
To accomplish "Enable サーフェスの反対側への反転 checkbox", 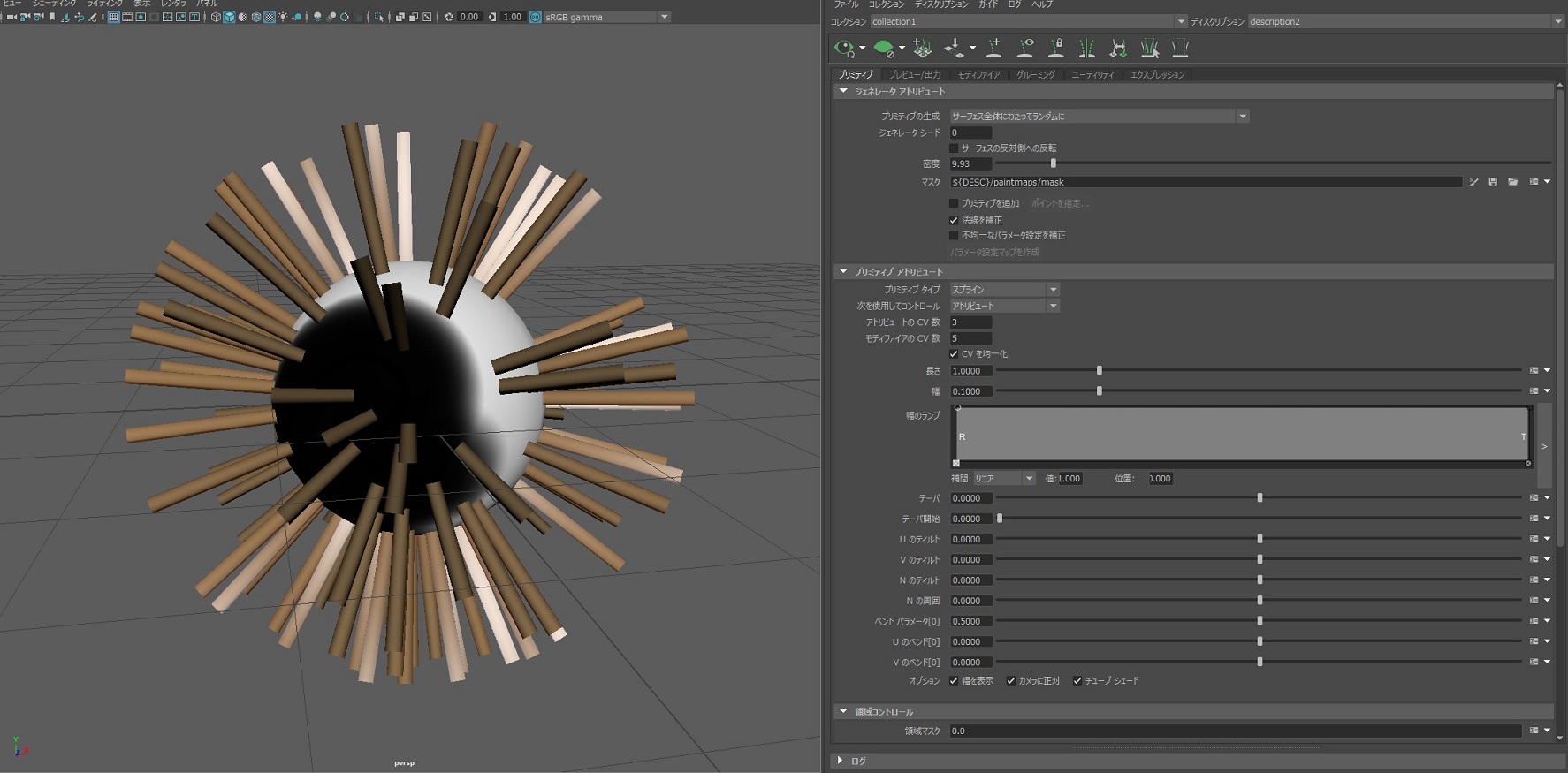I will coord(954,148).
